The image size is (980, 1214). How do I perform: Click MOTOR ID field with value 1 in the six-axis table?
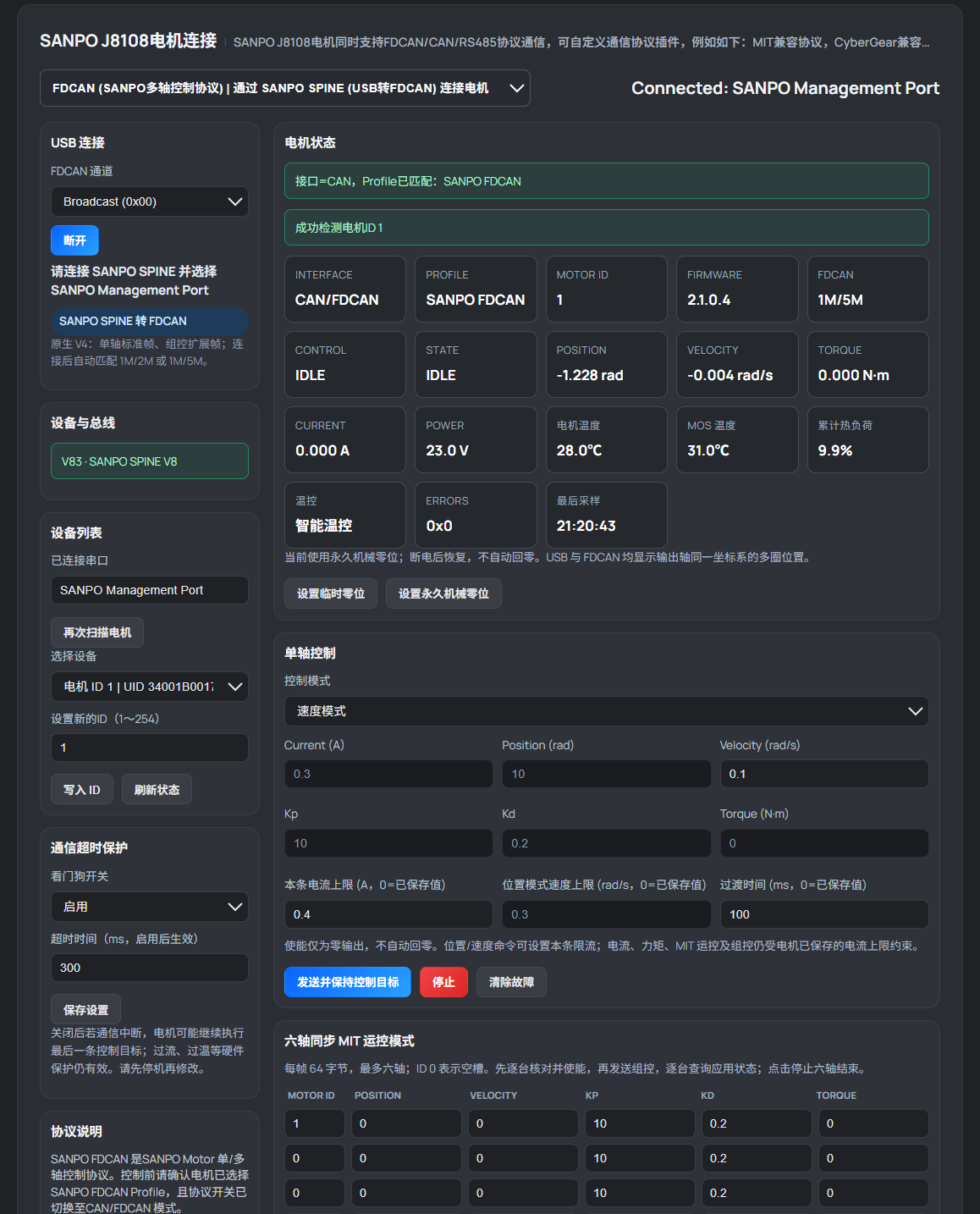click(315, 1123)
